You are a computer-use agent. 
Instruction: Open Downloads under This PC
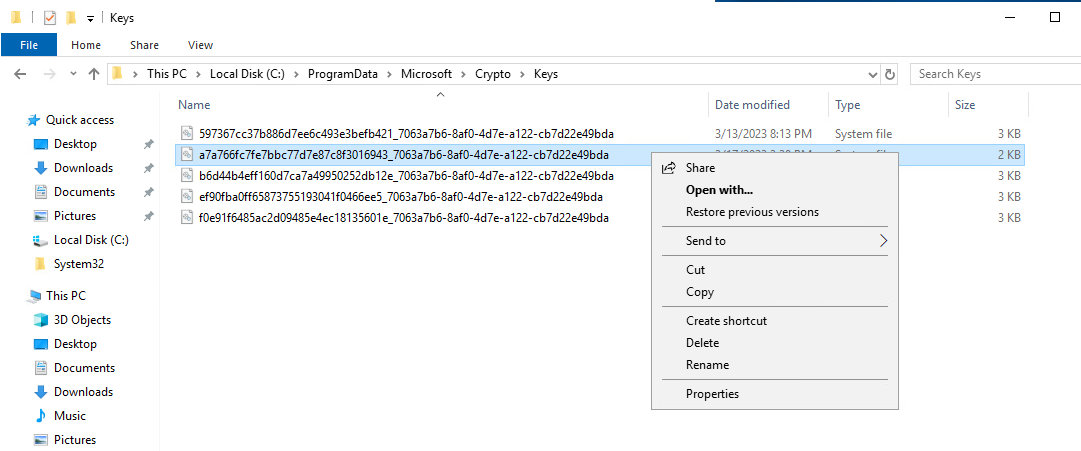[83, 392]
